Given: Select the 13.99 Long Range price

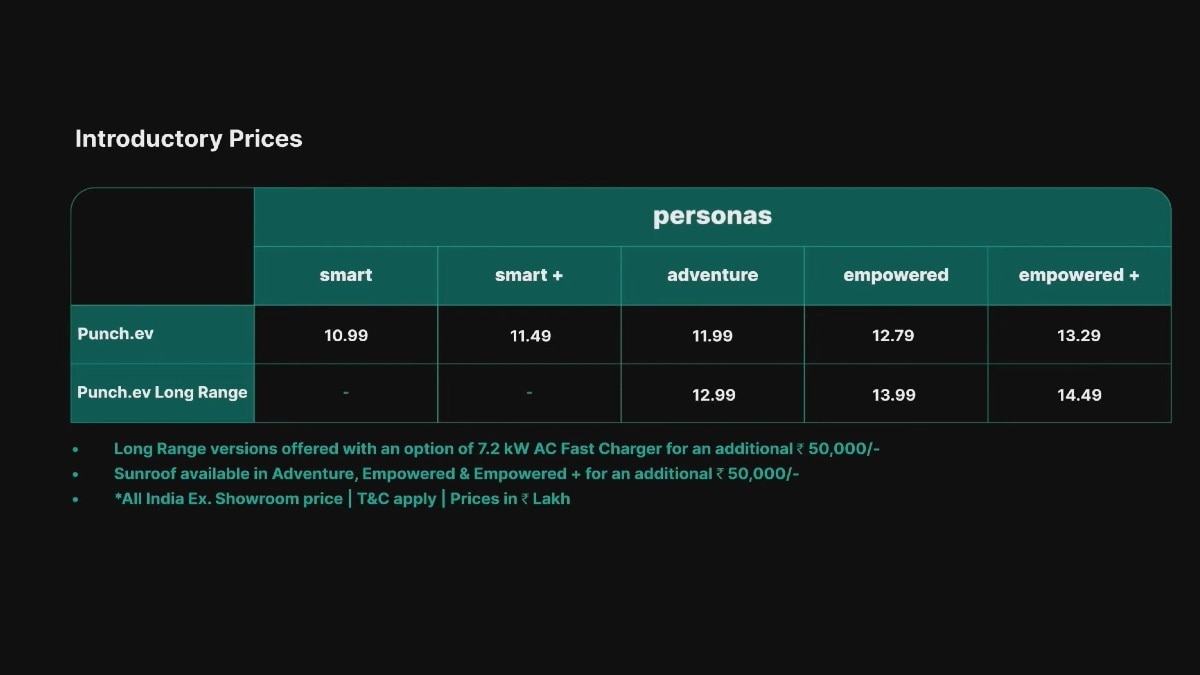Looking at the screenshot, I should [893, 395].
